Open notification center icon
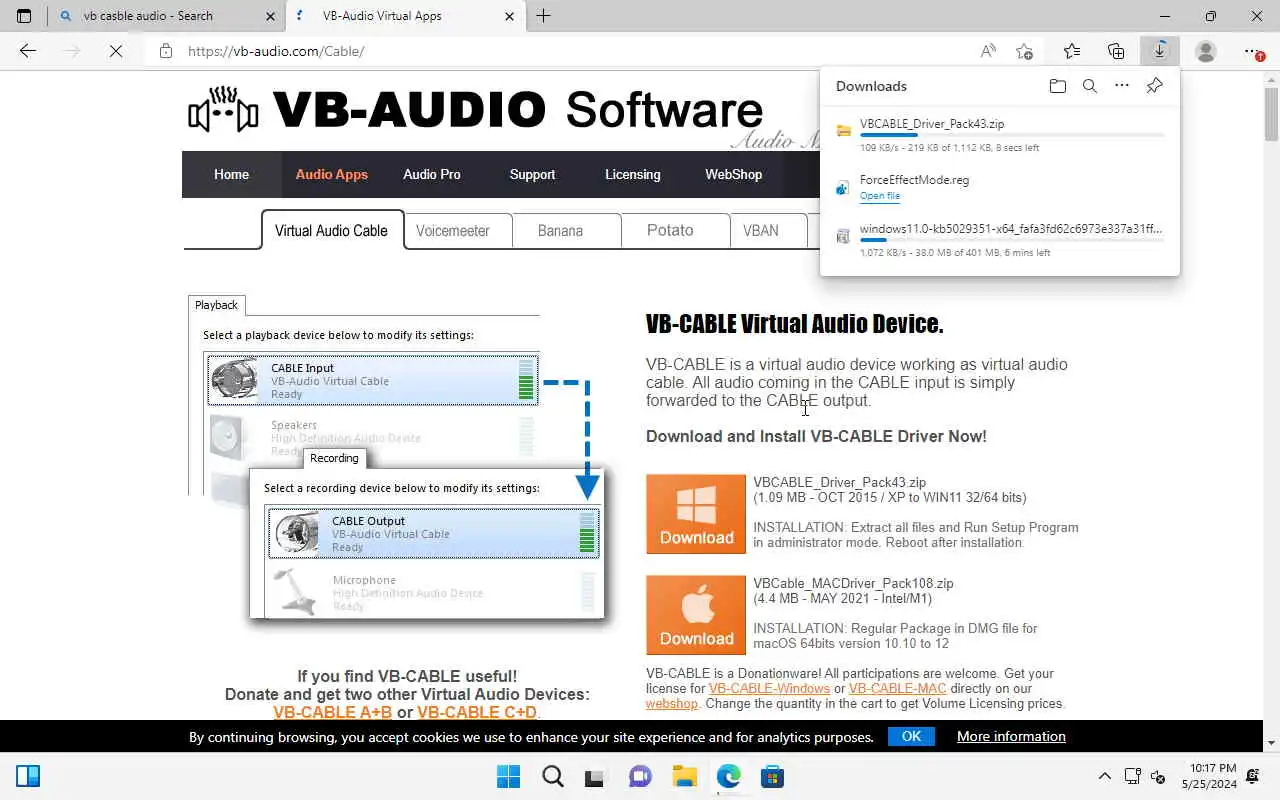 [1254, 776]
